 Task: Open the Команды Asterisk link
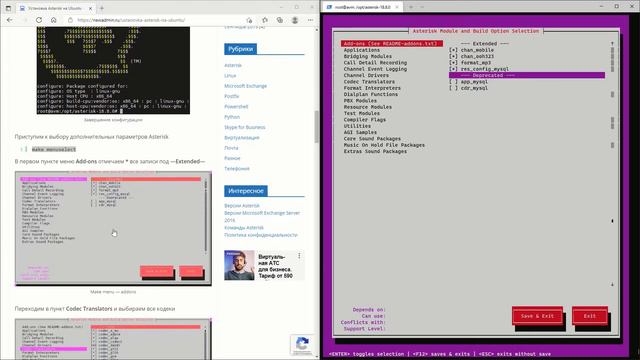pos(244,228)
